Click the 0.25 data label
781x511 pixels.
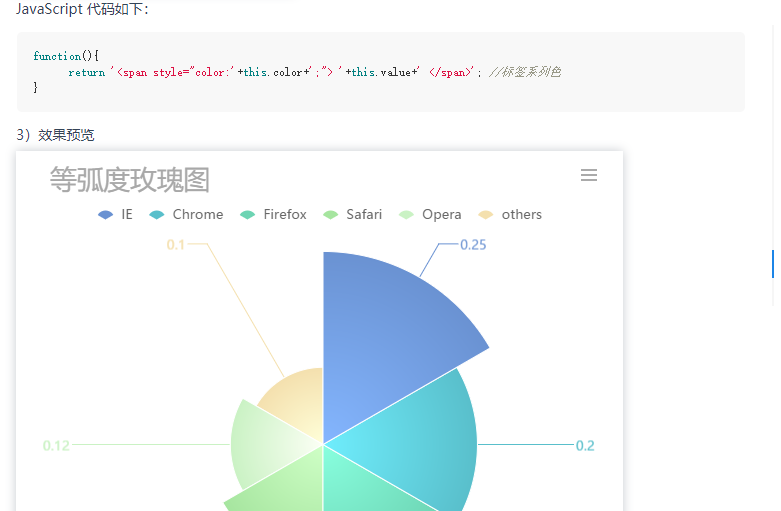pos(473,245)
